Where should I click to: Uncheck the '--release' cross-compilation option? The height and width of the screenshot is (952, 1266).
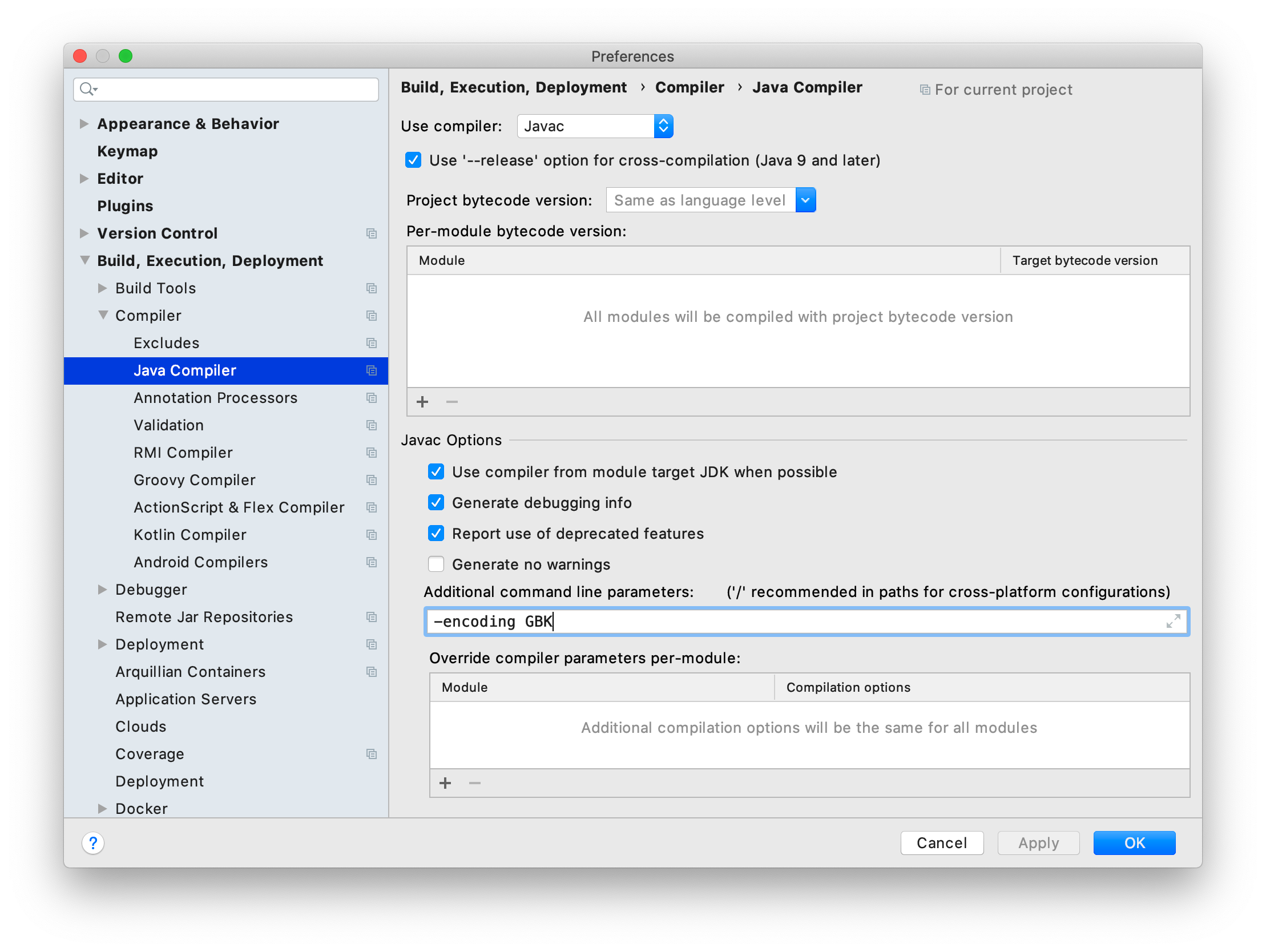click(413, 160)
